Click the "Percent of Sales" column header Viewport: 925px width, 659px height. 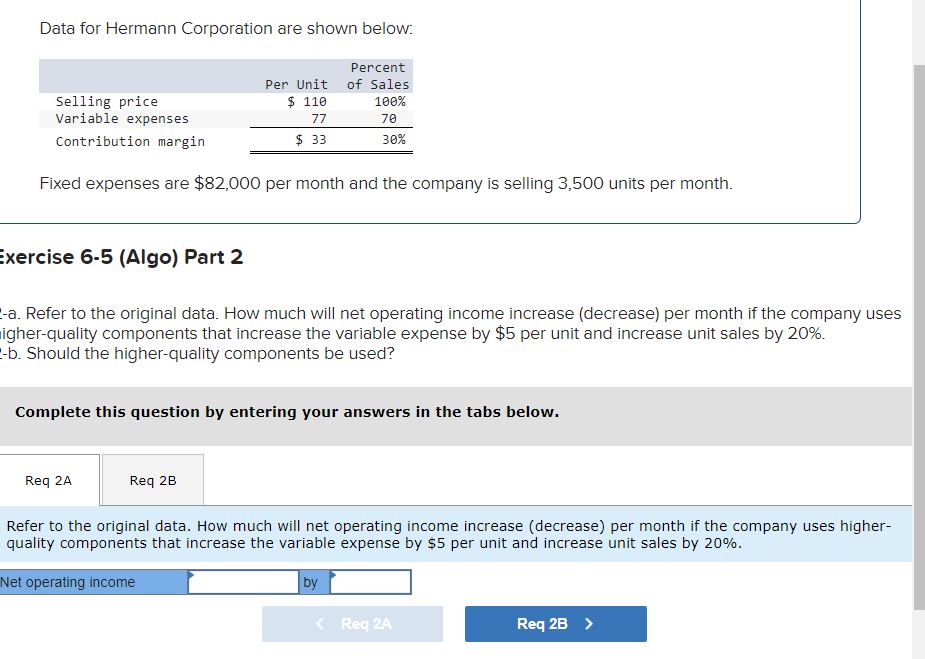point(377,74)
